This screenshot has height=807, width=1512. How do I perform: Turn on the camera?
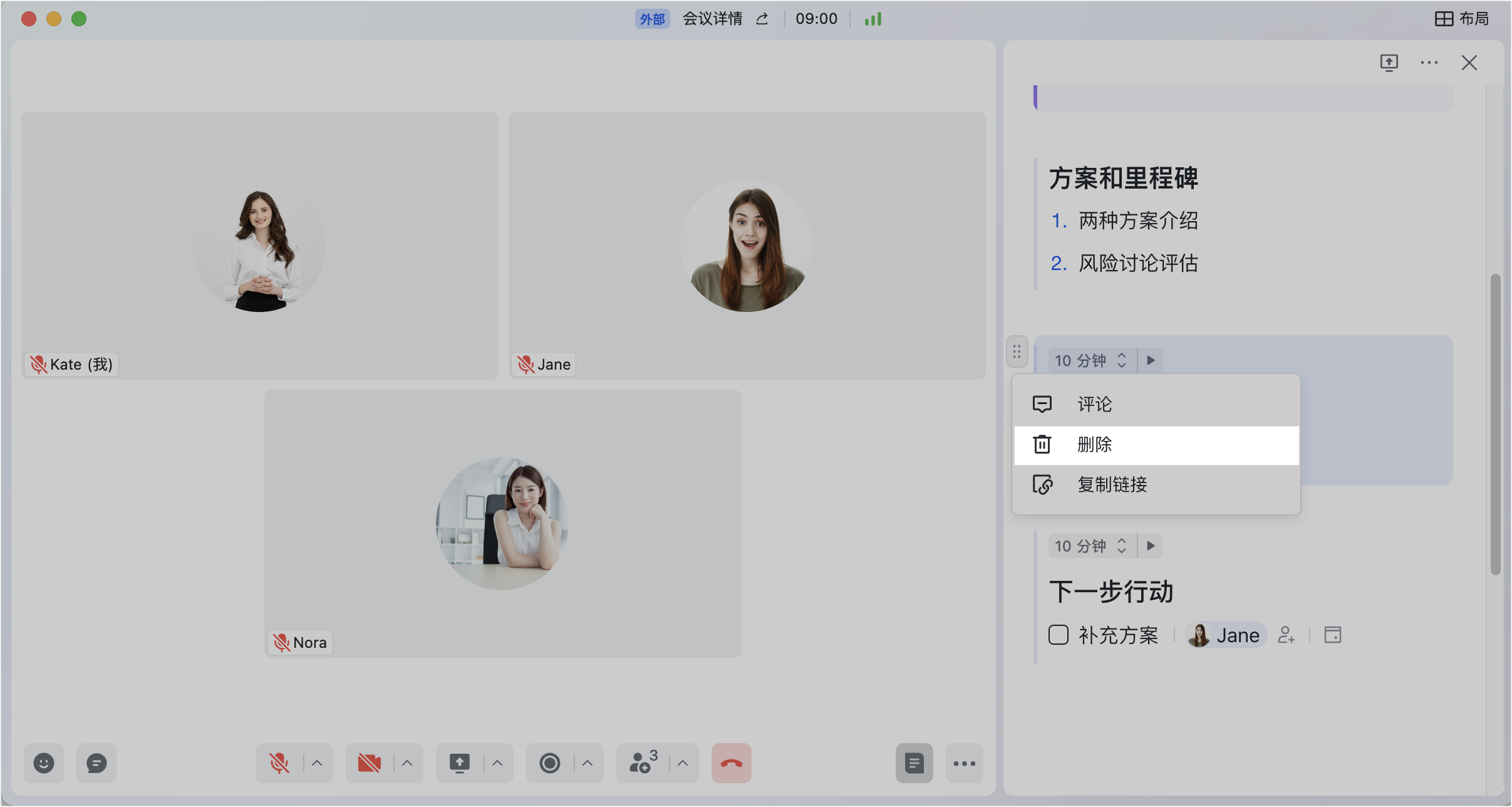coord(370,763)
